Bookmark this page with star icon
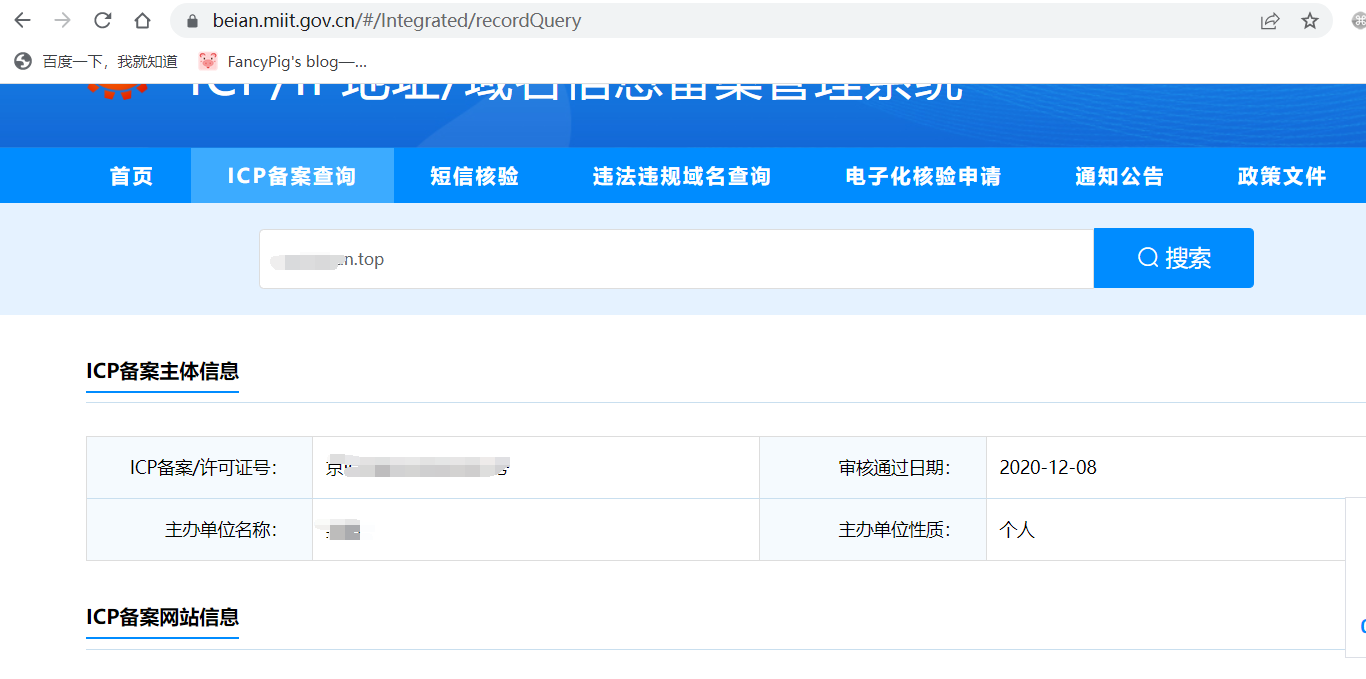 pyautogui.click(x=1310, y=21)
